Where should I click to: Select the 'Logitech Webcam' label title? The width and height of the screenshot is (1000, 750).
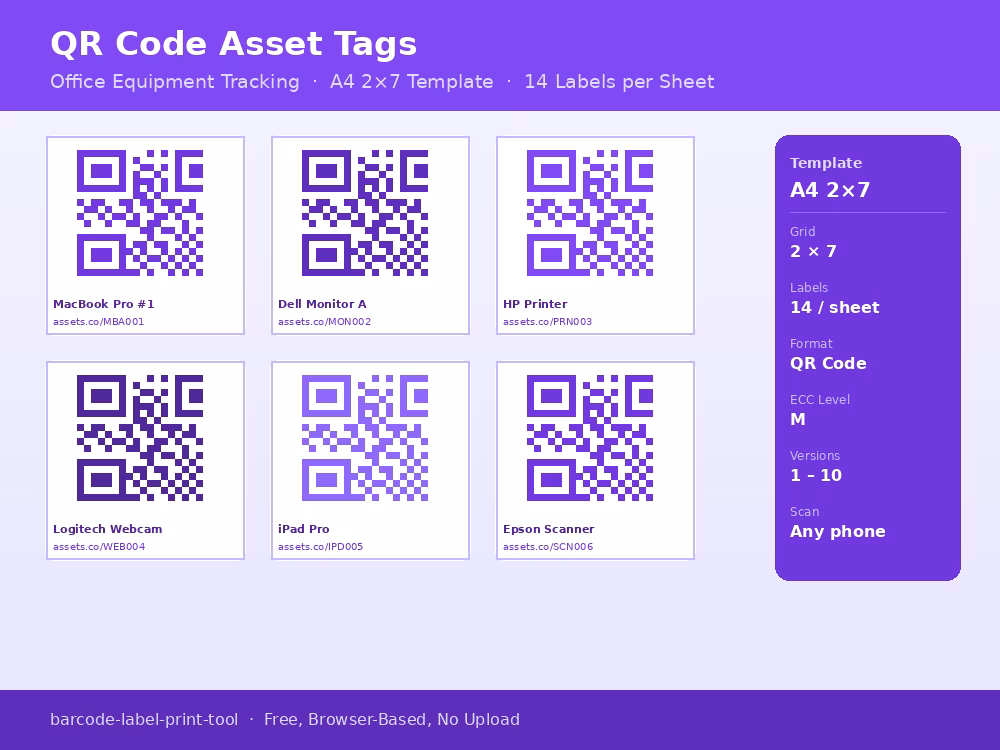[x=107, y=529]
